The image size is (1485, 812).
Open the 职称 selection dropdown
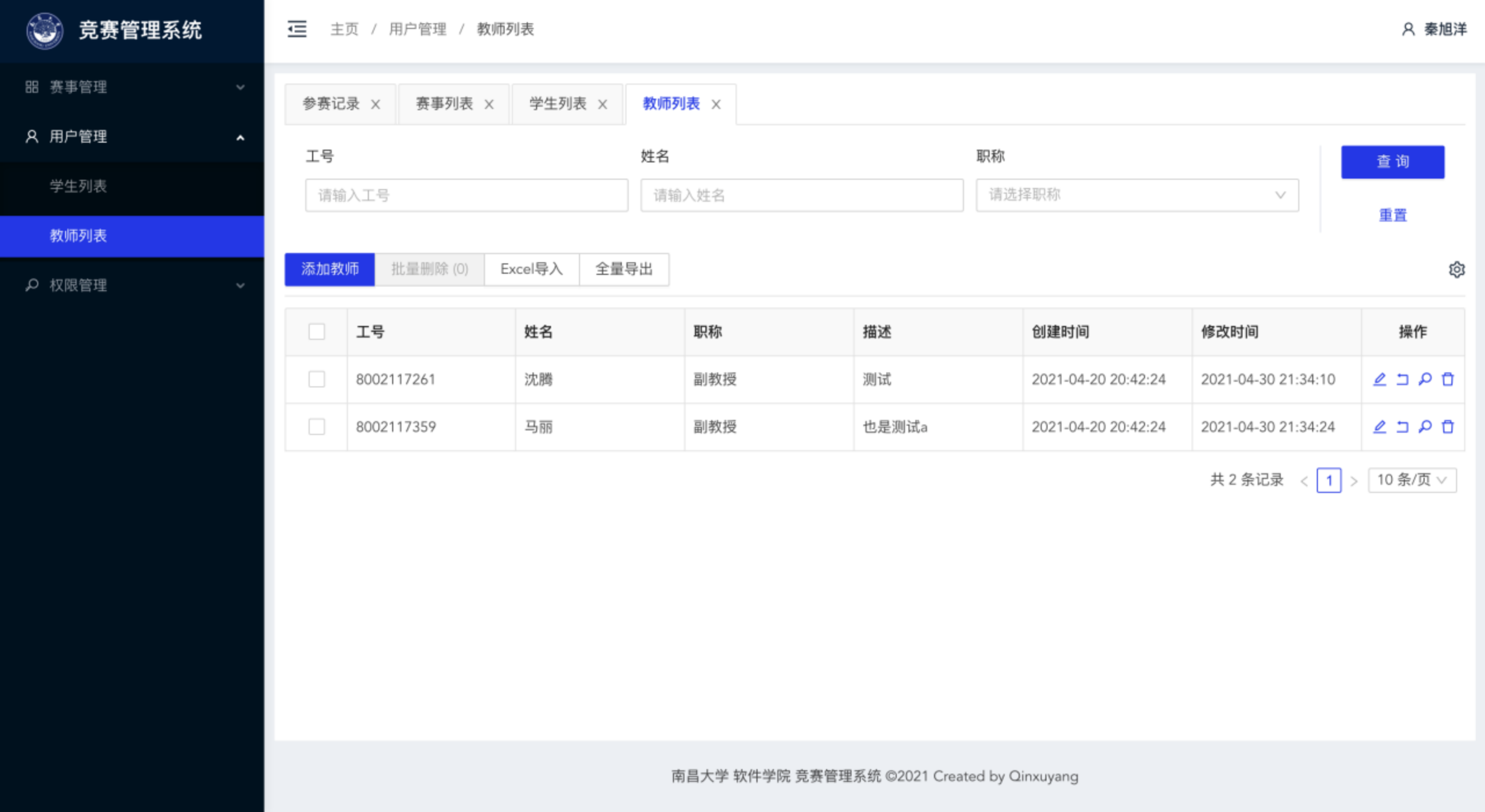click(1137, 195)
